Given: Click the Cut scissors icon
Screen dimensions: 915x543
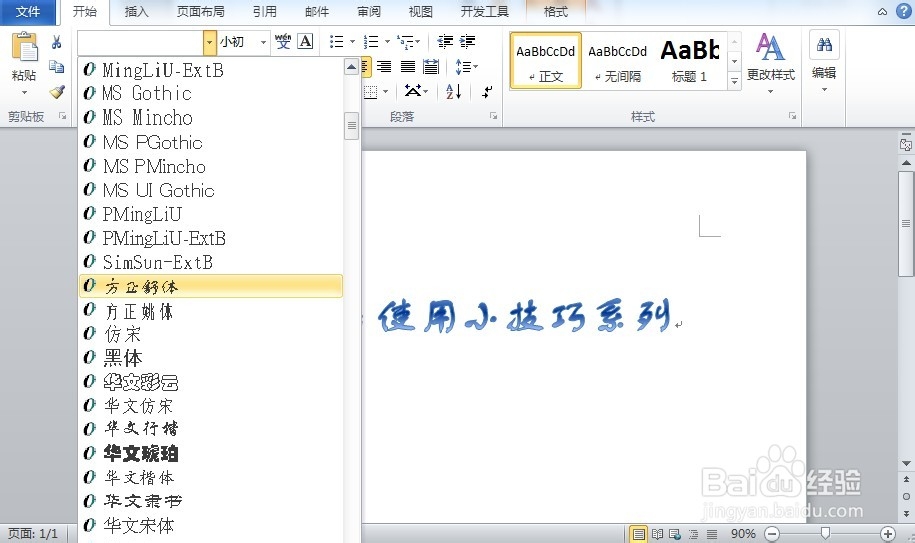Looking at the screenshot, I should [x=57, y=42].
